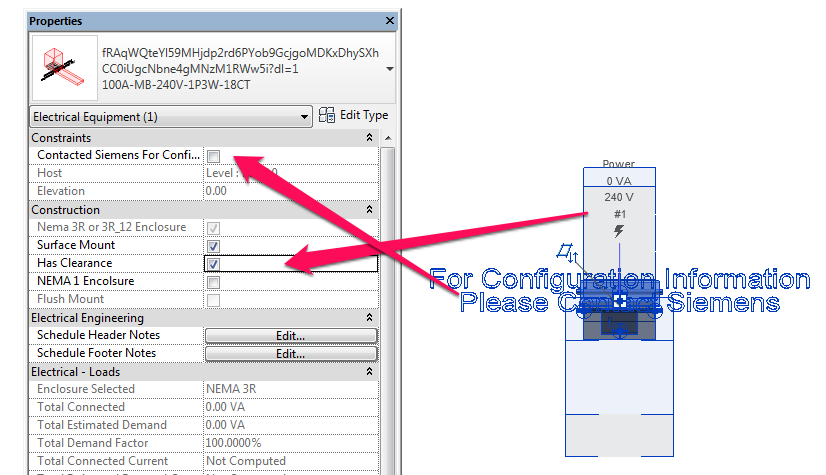
Task: Open the Electrical Equipment (1) filter dropdown
Action: (x=171, y=116)
